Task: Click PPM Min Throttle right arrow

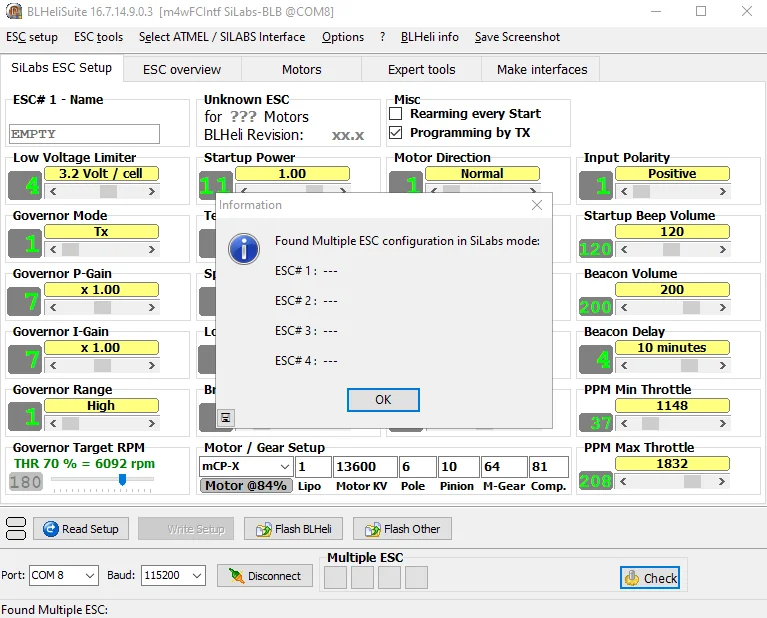Action: (723, 424)
